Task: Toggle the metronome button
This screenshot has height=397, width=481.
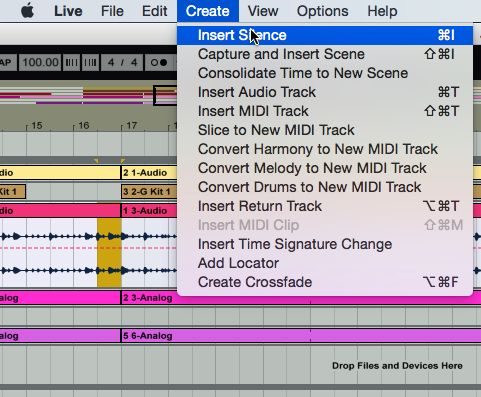Action: (160, 62)
